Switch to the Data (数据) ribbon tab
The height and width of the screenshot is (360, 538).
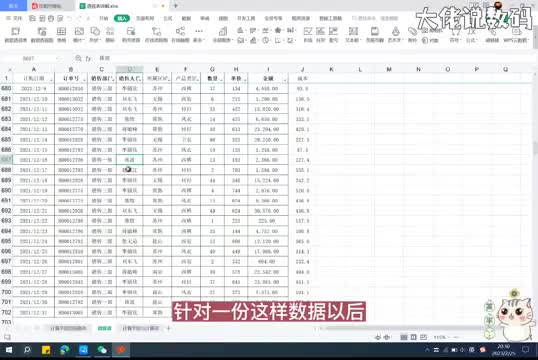click(186, 18)
